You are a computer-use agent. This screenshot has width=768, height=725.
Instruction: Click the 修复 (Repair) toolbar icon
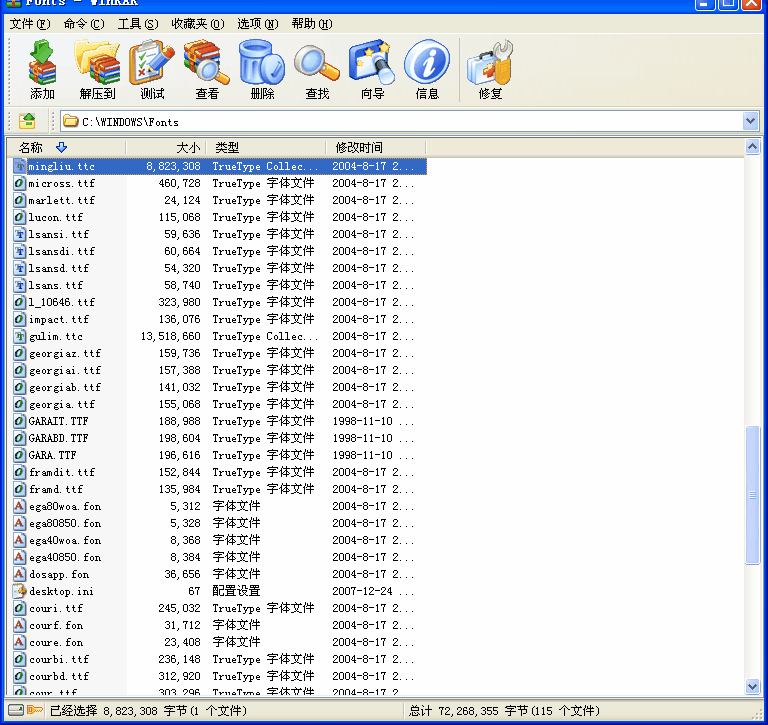tap(490, 70)
